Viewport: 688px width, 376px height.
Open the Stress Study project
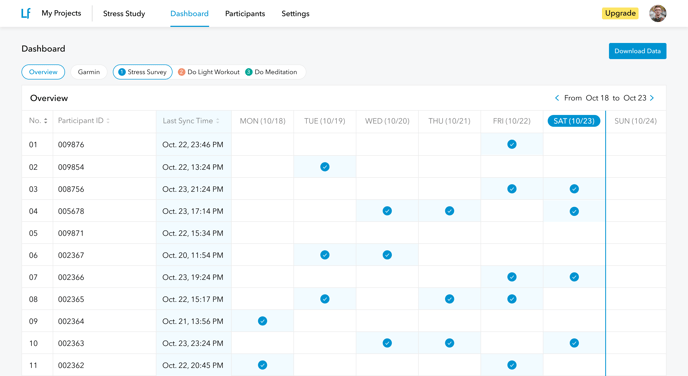coord(124,14)
